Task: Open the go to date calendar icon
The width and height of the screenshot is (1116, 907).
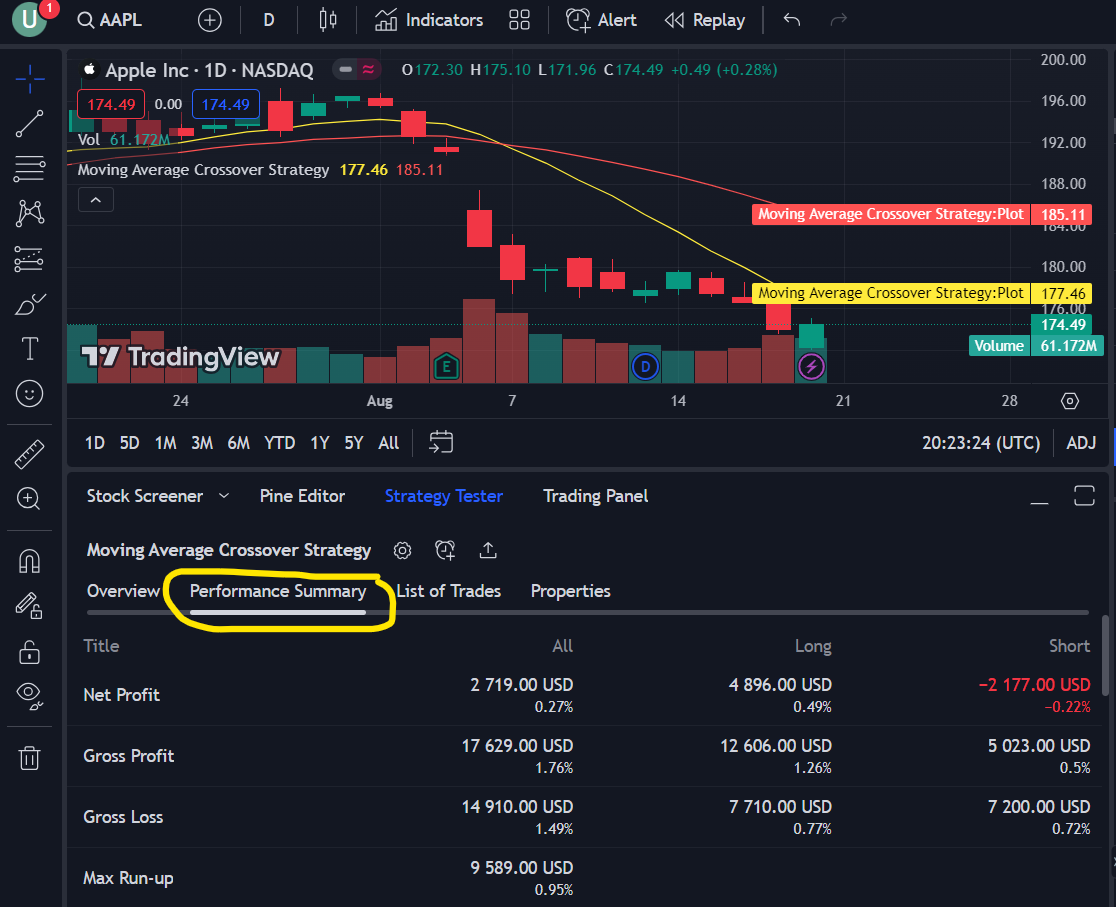Action: 441,442
